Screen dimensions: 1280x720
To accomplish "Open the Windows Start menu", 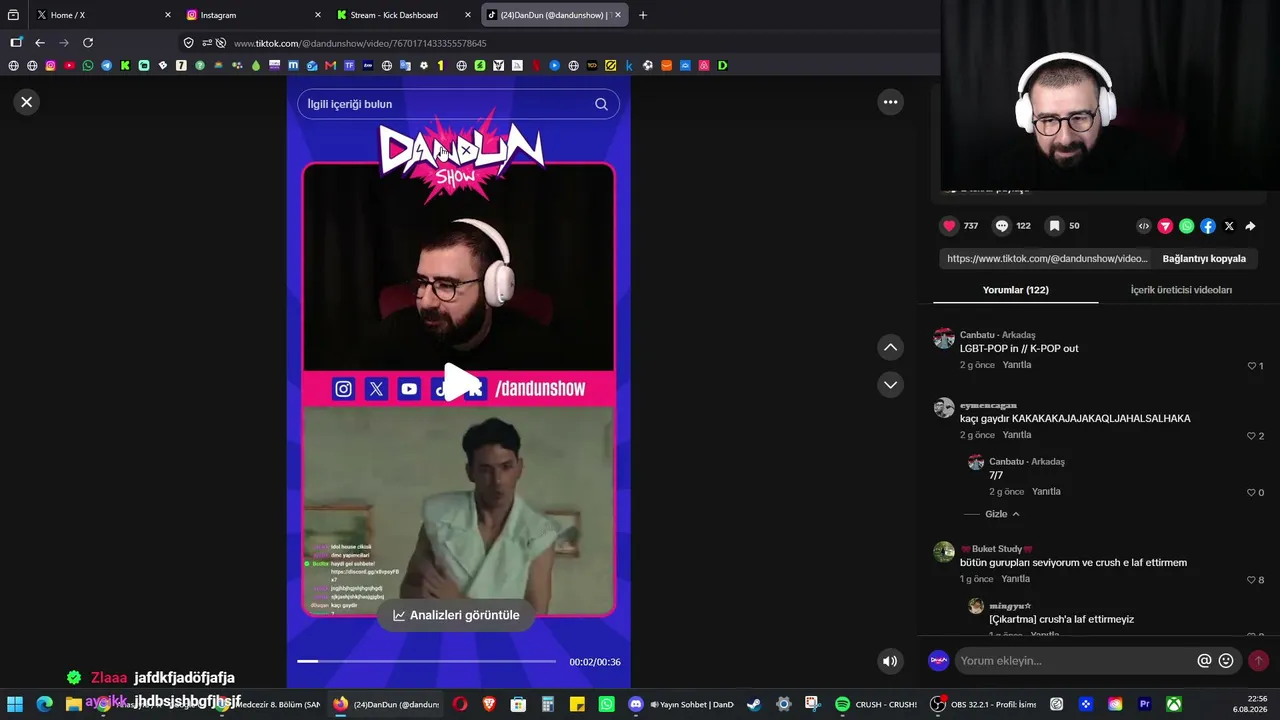I will pyautogui.click(x=15, y=704).
